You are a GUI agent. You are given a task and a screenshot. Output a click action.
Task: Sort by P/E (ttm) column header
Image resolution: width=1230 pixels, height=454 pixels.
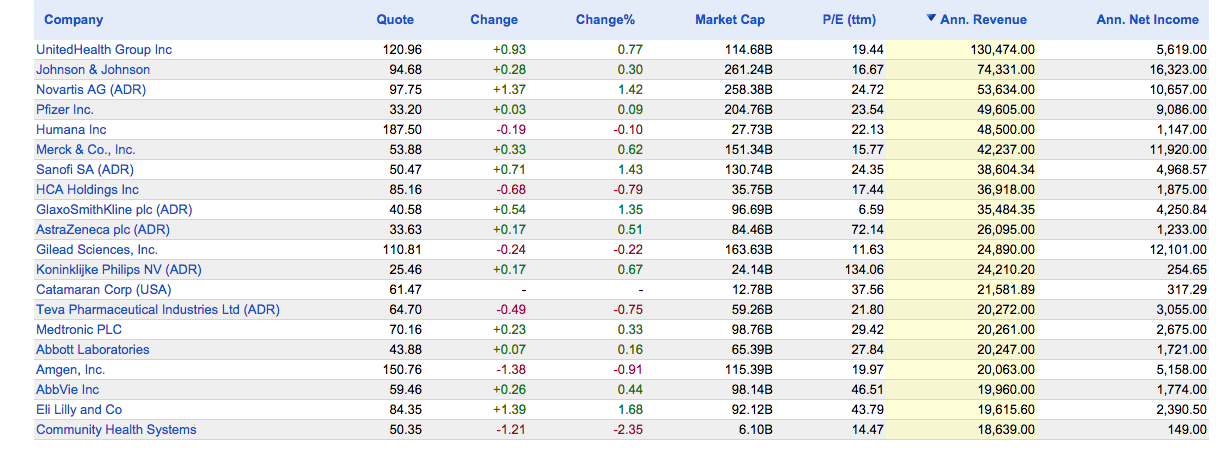point(848,20)
